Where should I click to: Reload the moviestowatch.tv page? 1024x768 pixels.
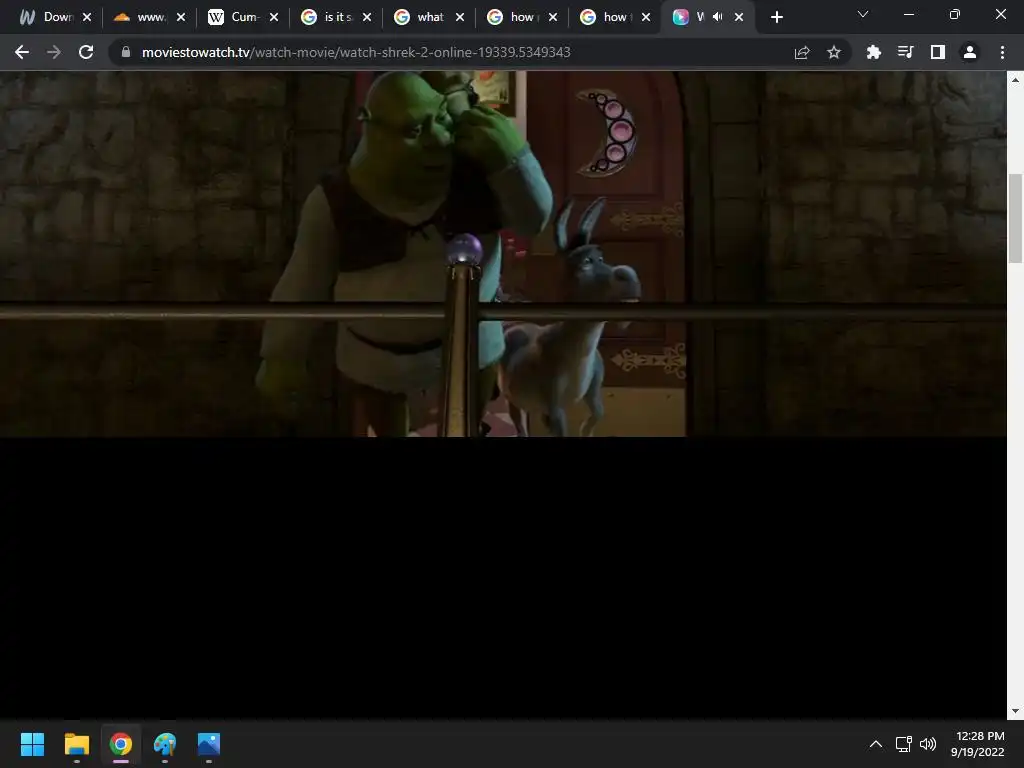coord(86,52)
